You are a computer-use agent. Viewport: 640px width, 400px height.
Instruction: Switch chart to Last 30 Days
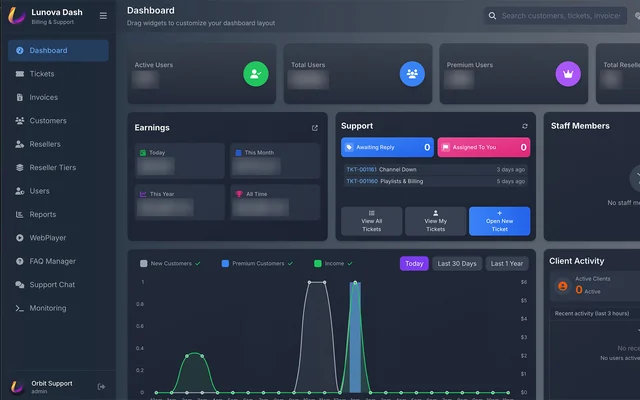457,264
